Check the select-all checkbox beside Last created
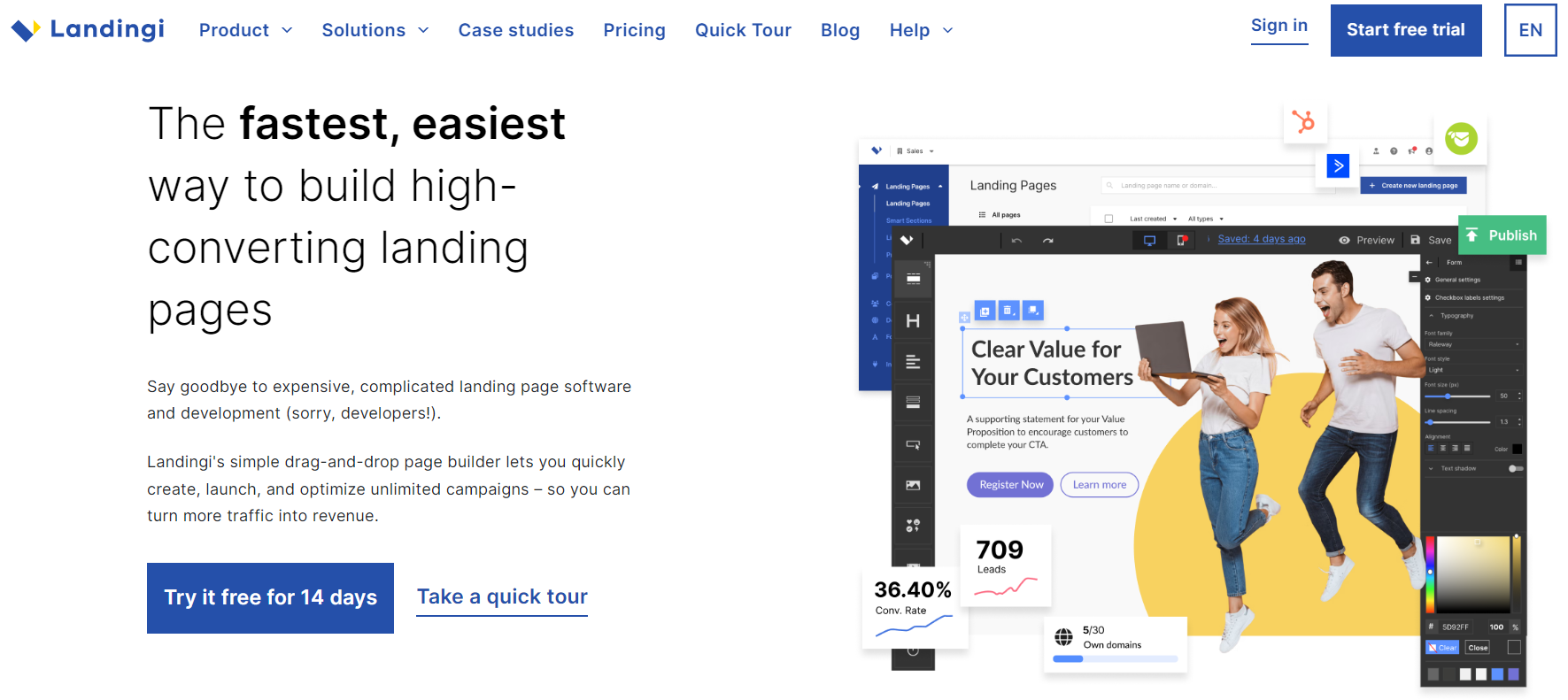 click(x=1108, y=219)
